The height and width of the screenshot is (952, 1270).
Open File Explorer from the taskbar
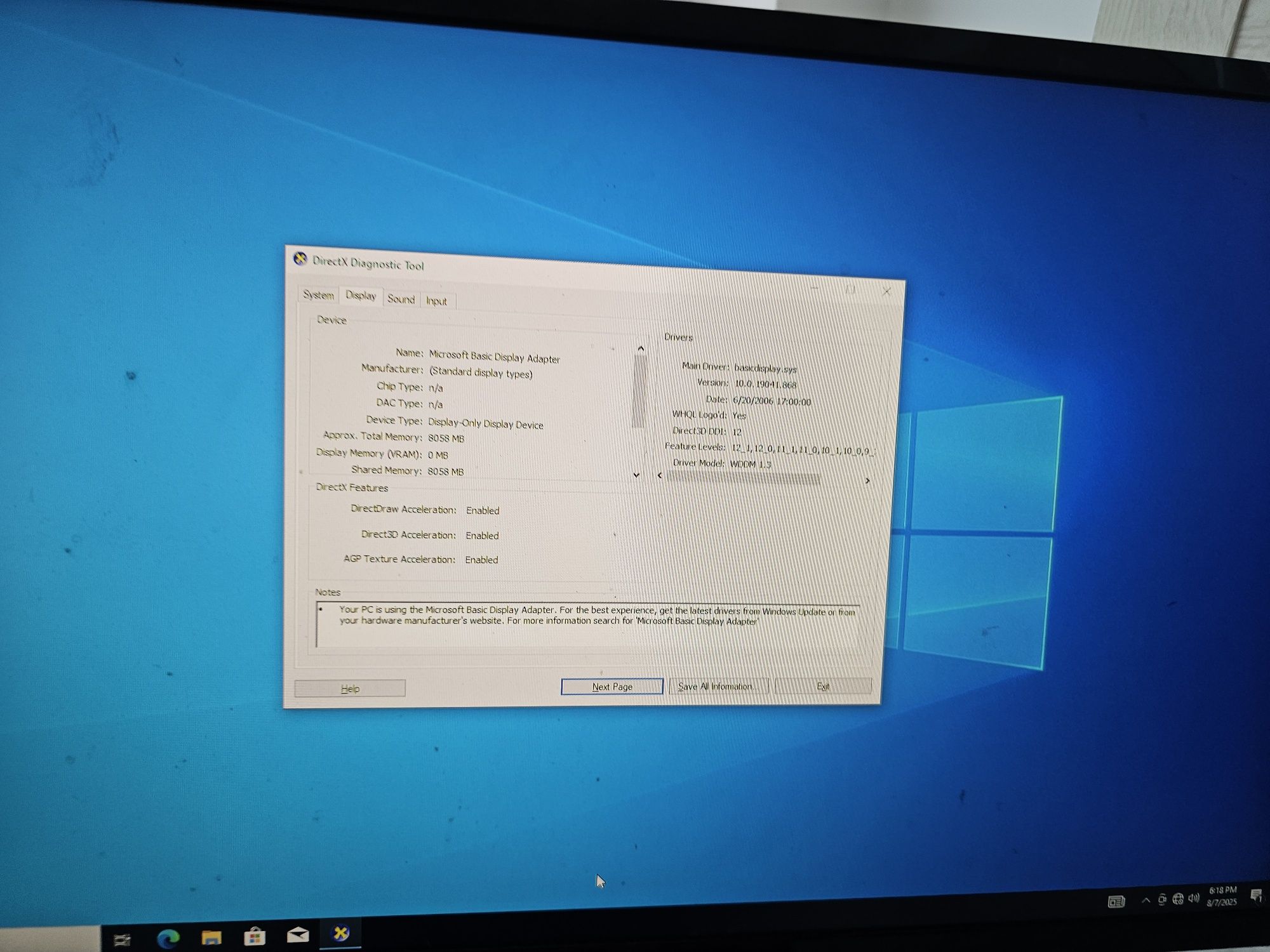[x=211, y=937]
